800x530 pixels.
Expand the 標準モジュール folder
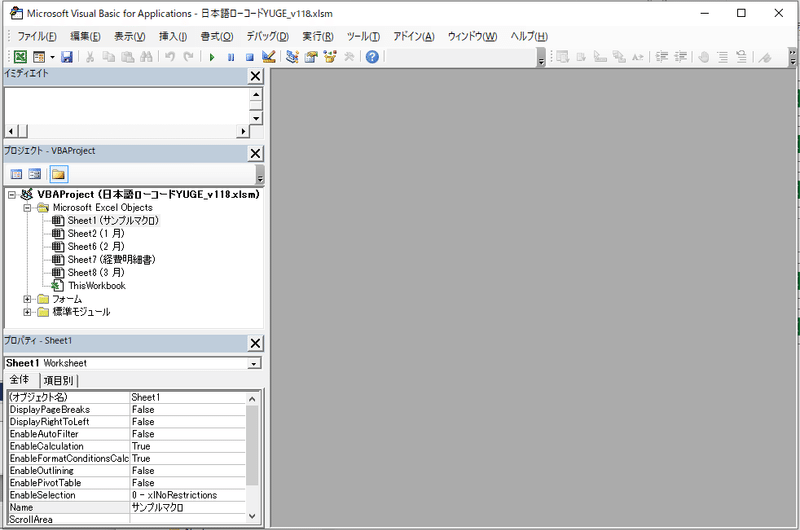click(x=27, y=312)
